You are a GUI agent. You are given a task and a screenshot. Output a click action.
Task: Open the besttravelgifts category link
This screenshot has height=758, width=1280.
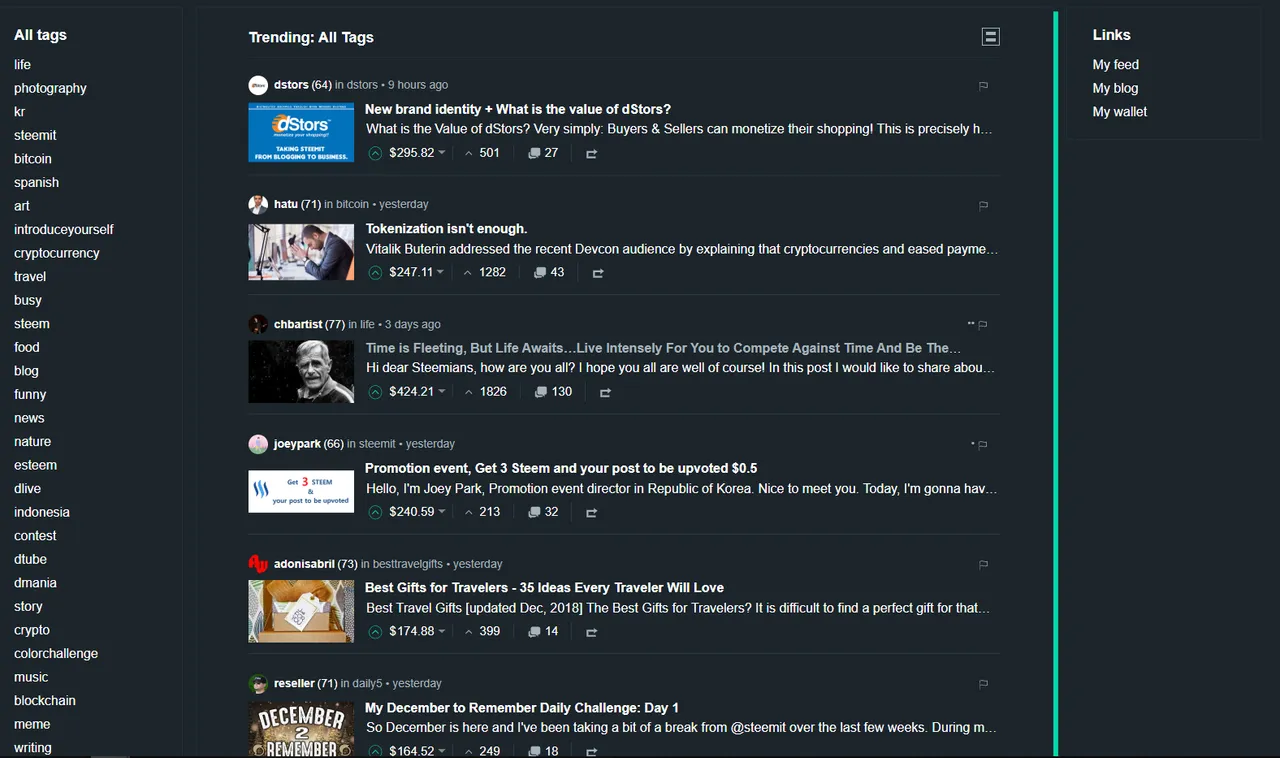click(x=408, y=564)
